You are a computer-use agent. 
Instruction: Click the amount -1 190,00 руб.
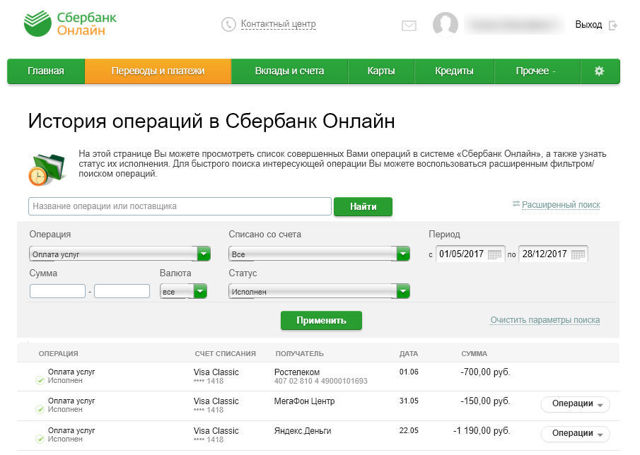click(482, 431)
